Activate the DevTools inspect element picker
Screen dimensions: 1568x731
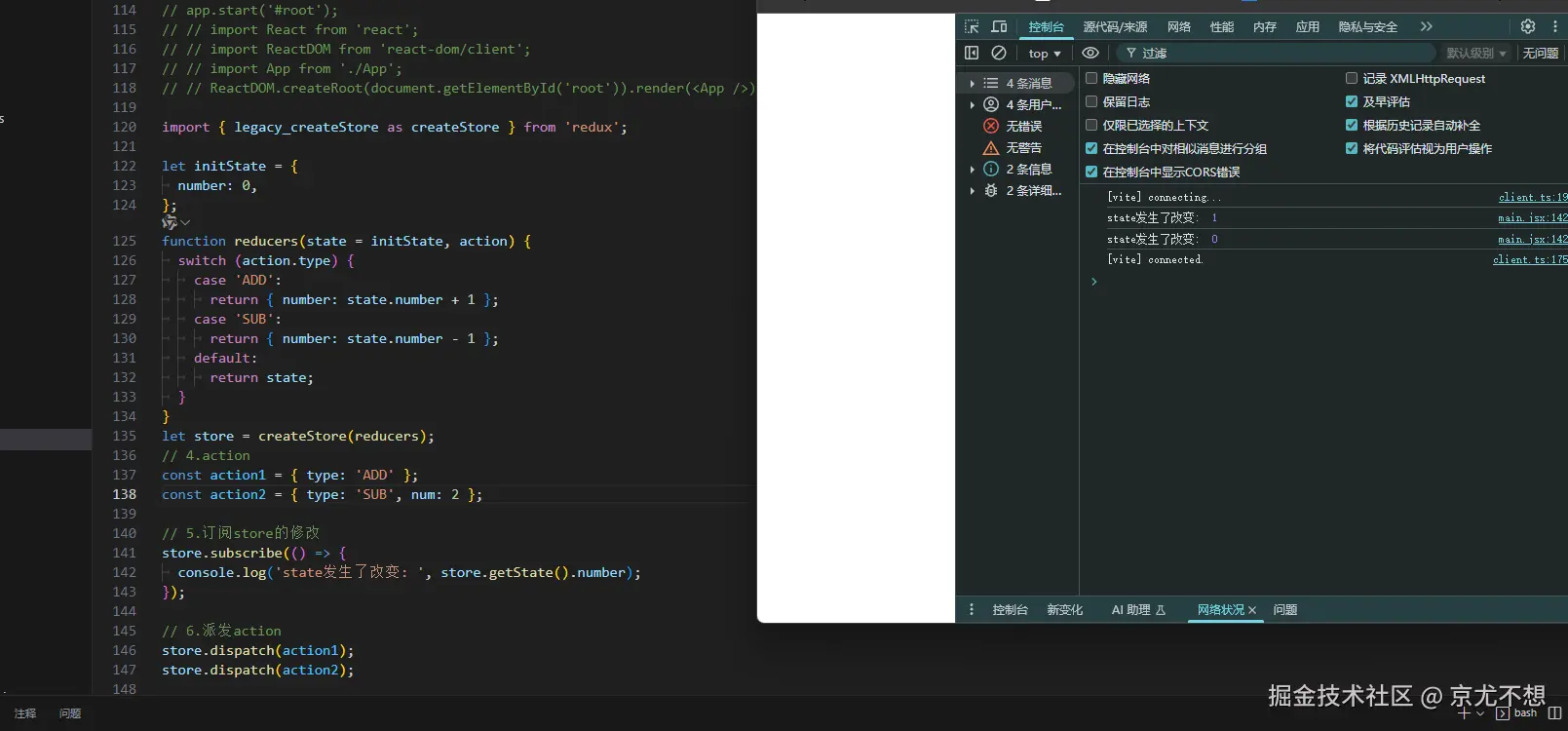pyautogui.click(x=972, y=26)
